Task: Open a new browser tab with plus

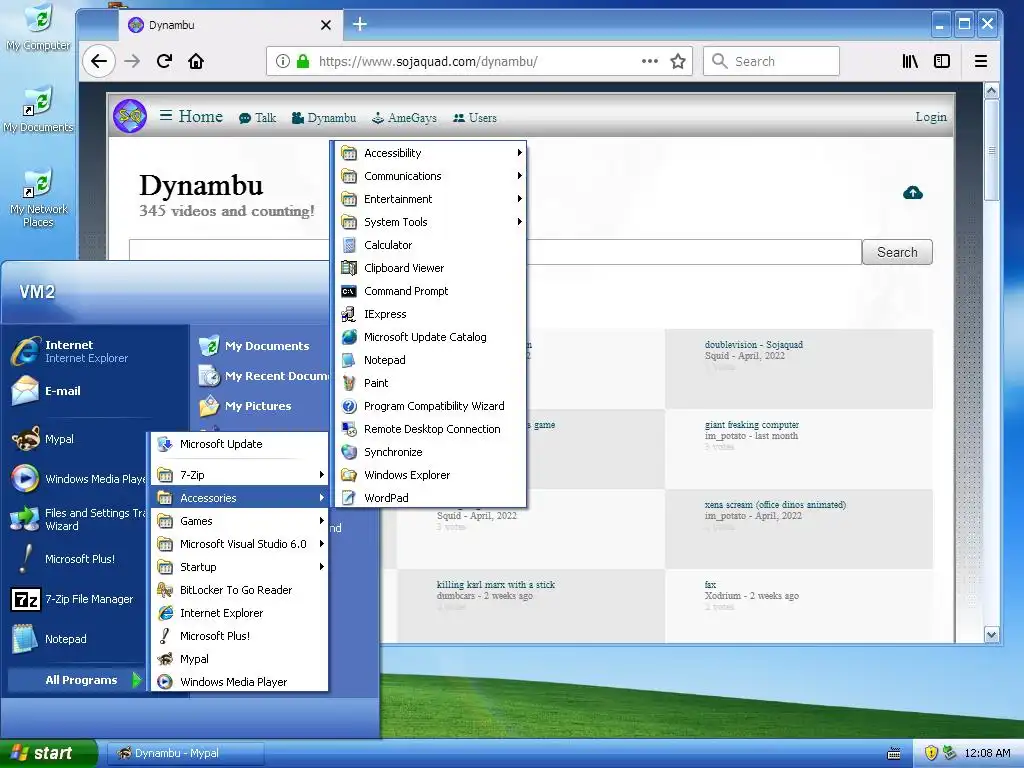Action: pyautogui.click(x=359, y=25)
